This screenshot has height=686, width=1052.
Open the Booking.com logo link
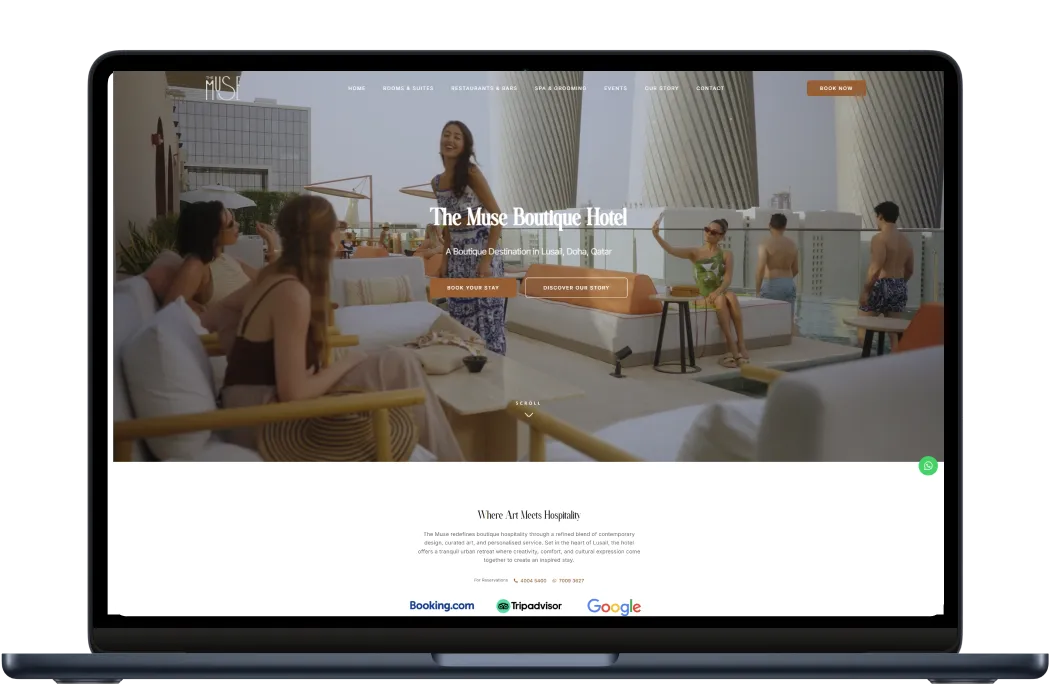coord(441,605)
